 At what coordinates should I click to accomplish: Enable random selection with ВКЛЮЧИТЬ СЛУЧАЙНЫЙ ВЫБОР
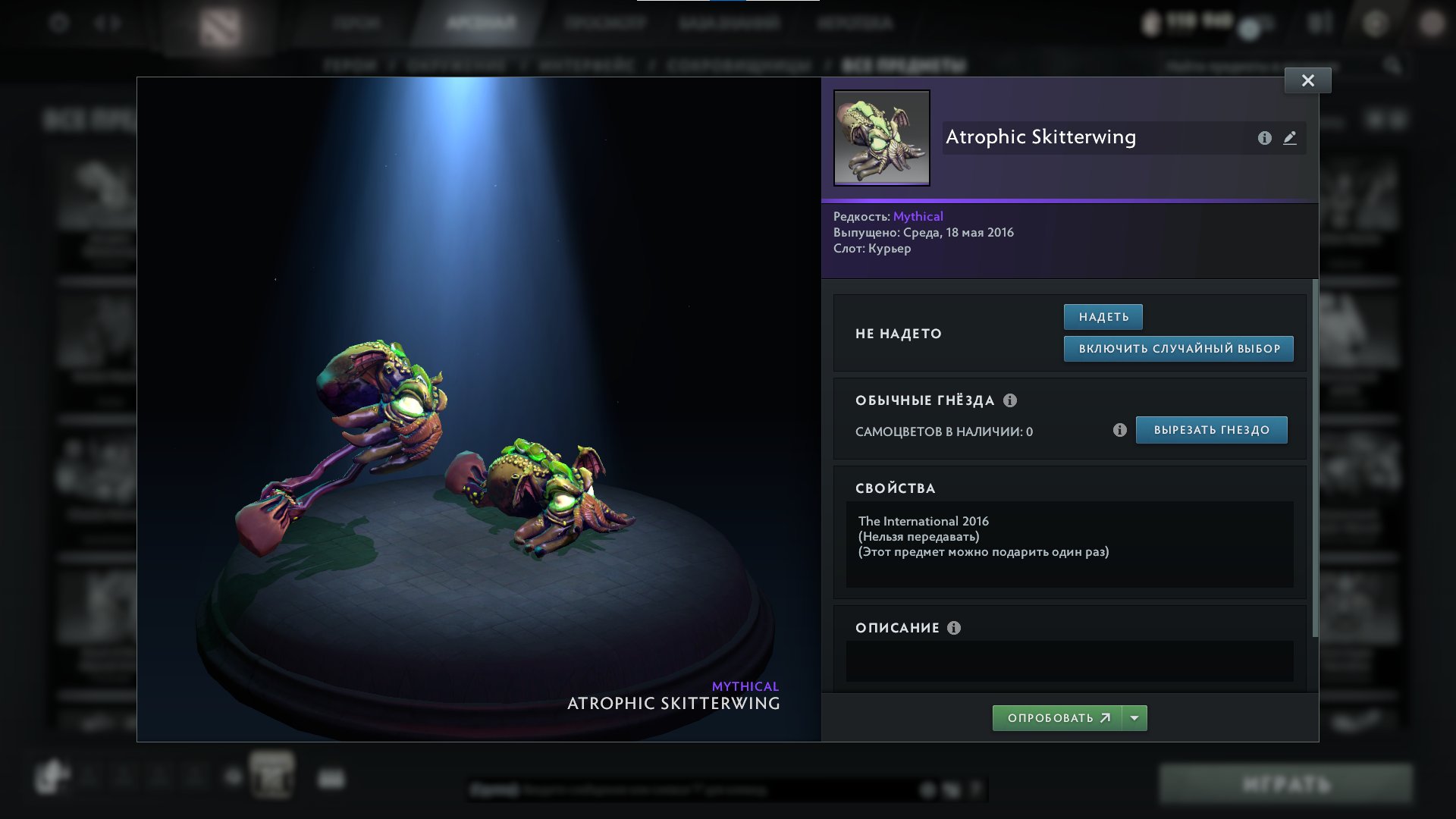(x=1178, y=349)
